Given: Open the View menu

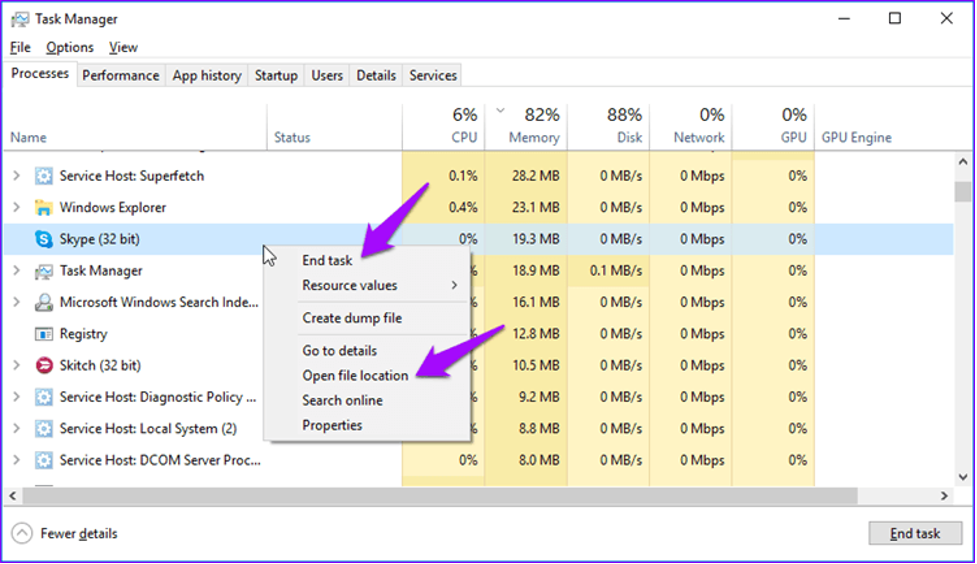Looking at the screenshot, I should [123, 47].
